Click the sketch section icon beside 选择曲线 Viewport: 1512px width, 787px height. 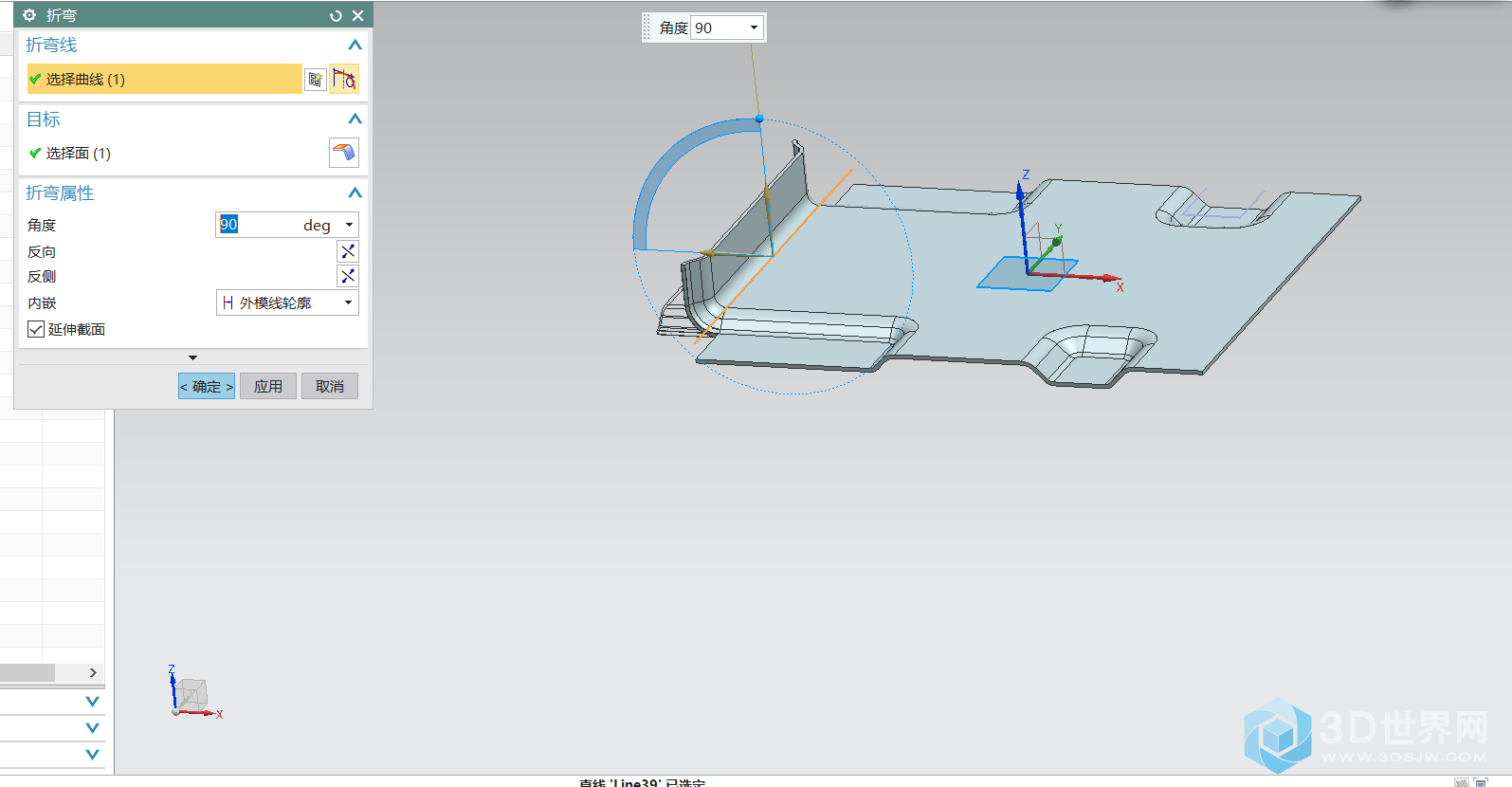pyautogui.click(x=316, y=80)
